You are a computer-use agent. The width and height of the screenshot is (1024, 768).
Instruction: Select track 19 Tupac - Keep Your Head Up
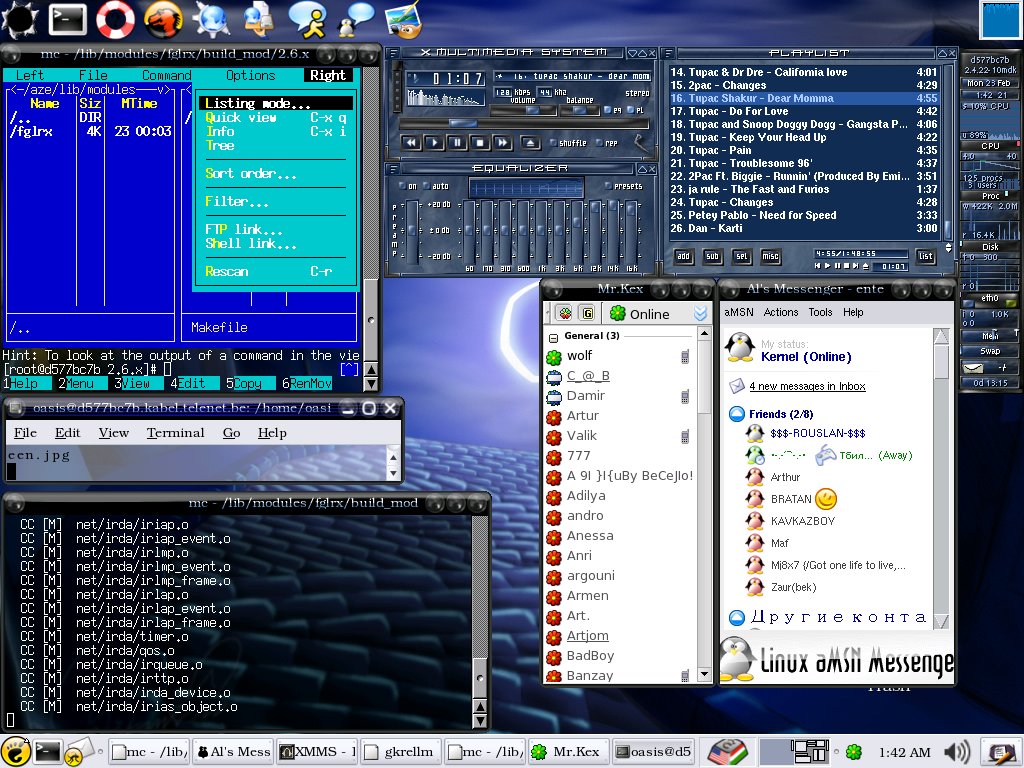(x=804, y=137)
